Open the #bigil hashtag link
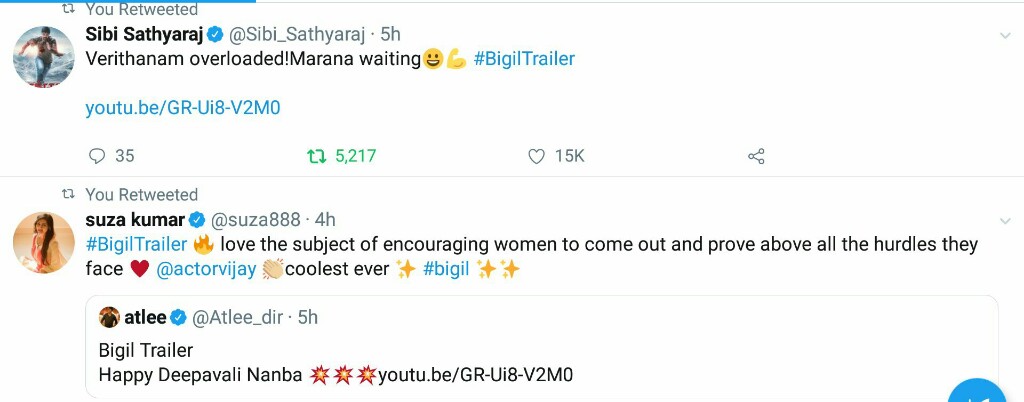 coord(445,269)
